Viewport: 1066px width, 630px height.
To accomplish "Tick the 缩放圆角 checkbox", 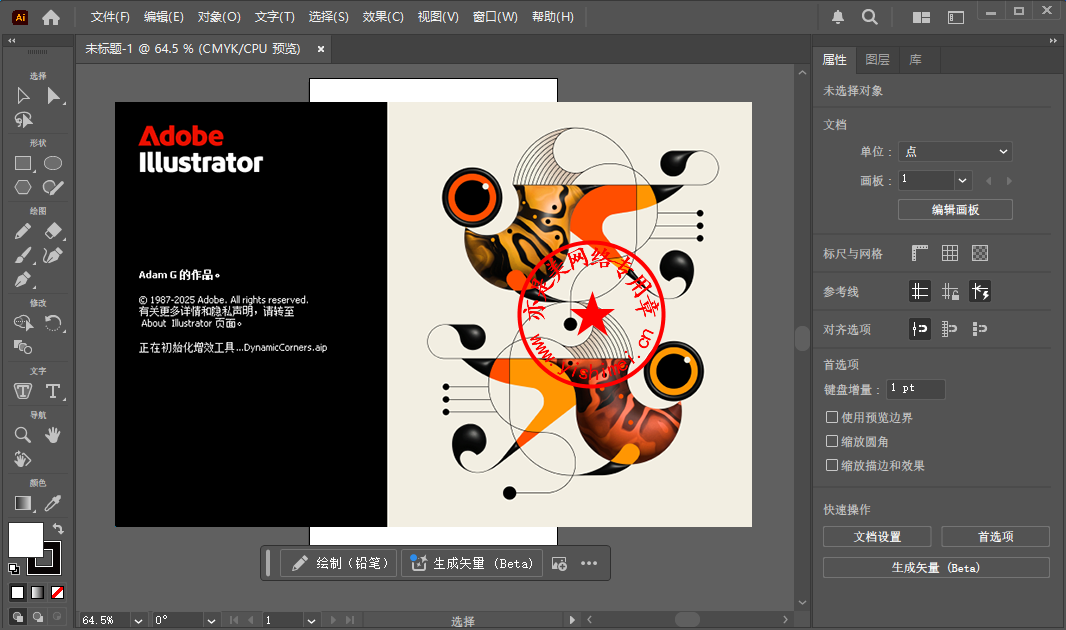I will 831,441.
